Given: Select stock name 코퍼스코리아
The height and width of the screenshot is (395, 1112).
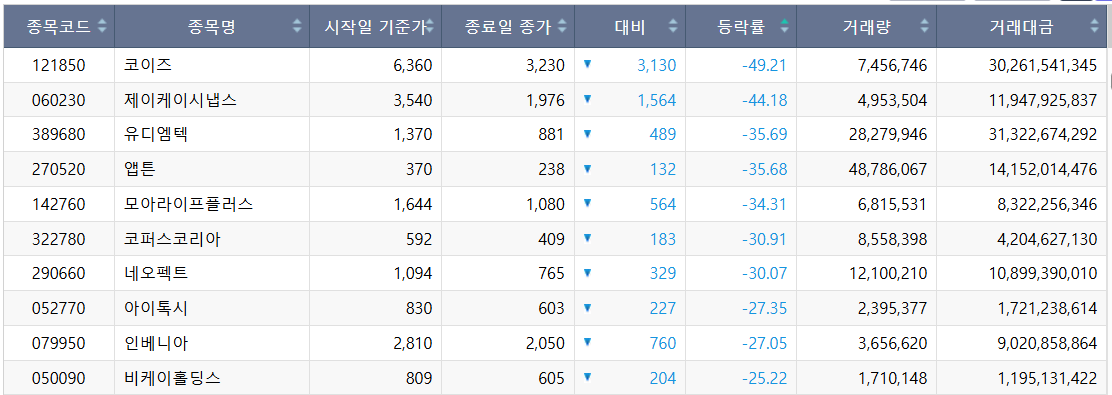Looking at the screenshot, I should [x=172, y=239].
